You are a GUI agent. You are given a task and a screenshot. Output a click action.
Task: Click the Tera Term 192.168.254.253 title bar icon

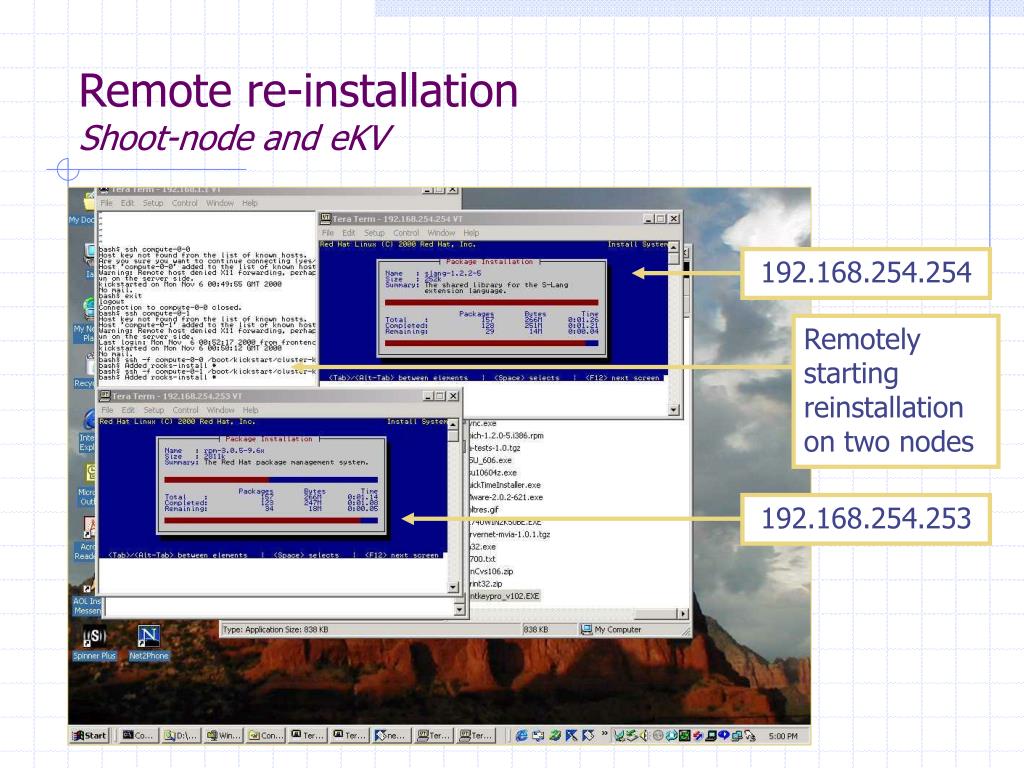point(104,396)
